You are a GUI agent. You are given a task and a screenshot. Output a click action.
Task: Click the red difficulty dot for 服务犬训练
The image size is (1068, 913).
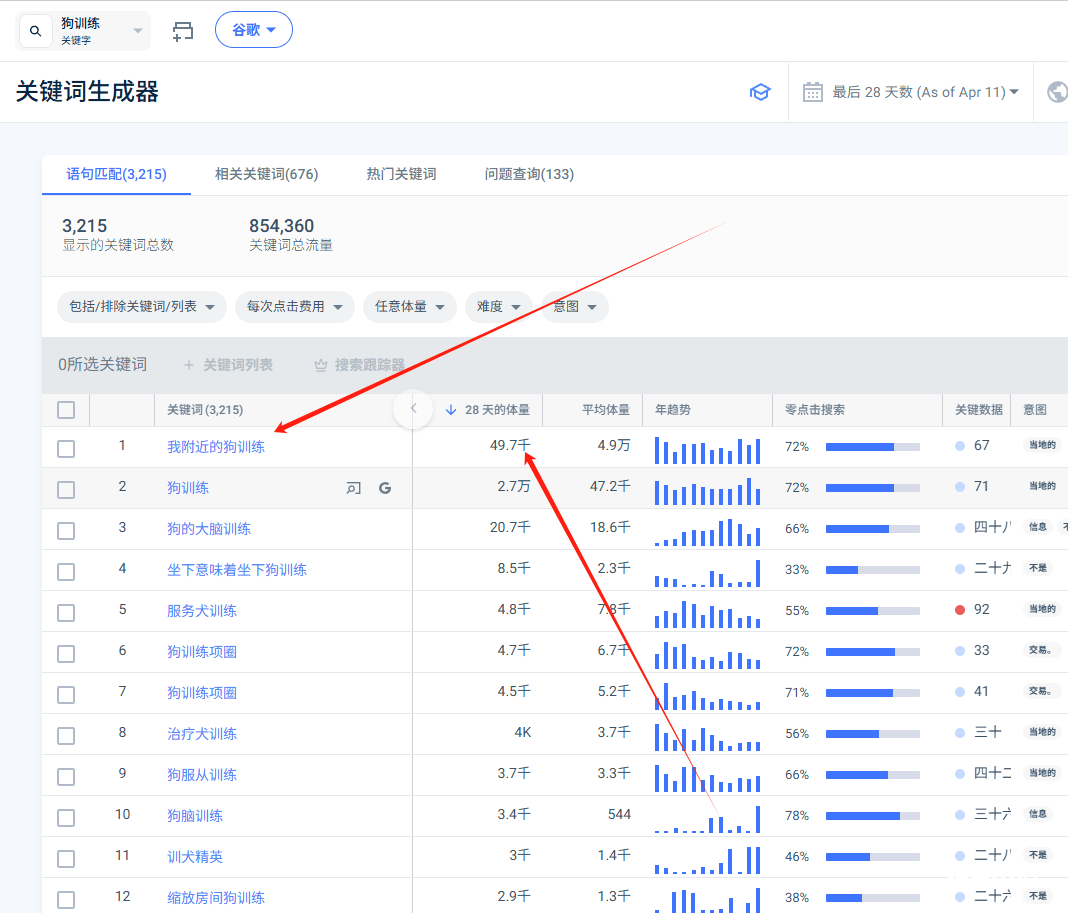(960, 610)
